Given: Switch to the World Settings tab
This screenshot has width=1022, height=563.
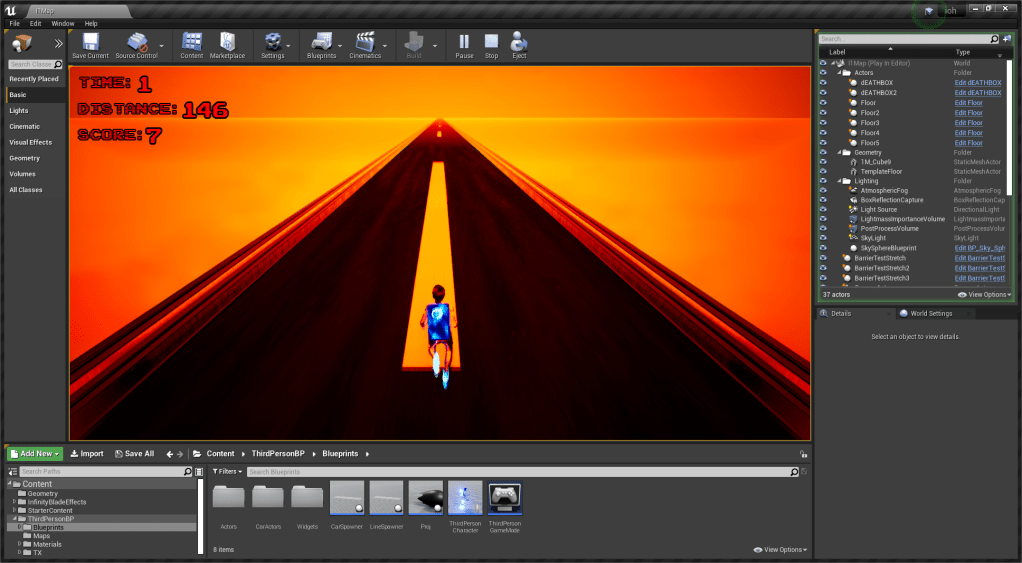Looking at the screenshot, I should (x=930, y=313).
